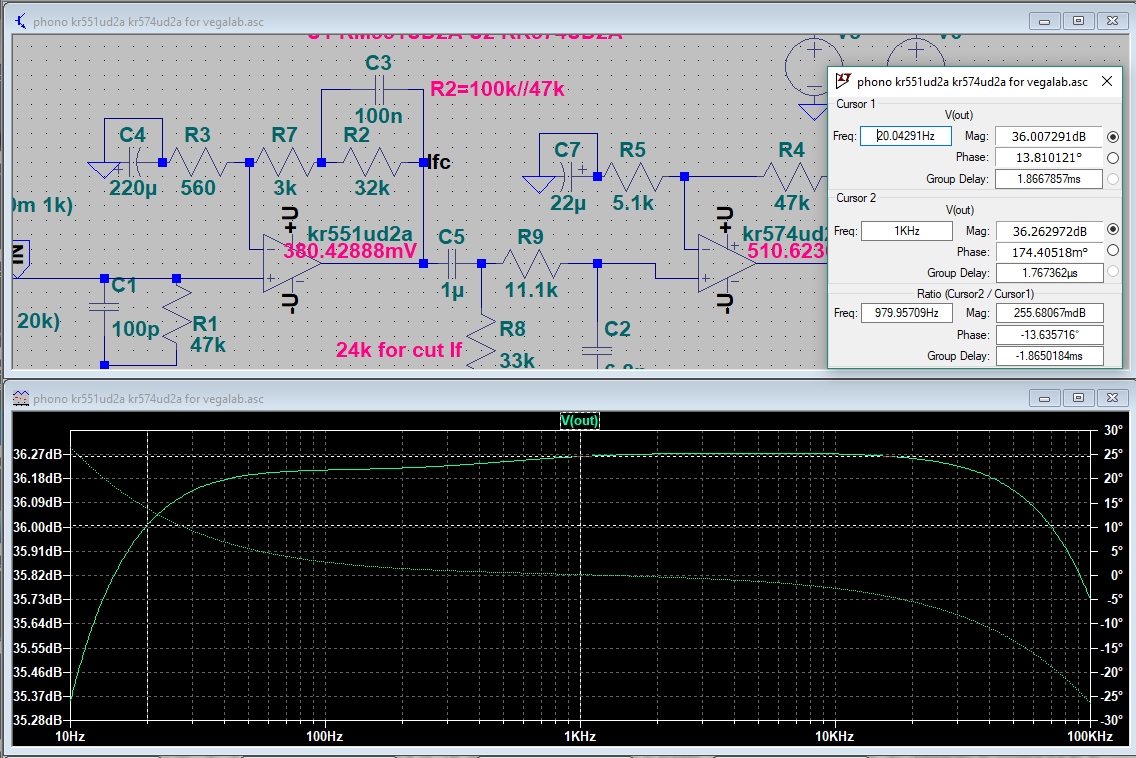
Task: Select resistor R4 symbol
Action: point(794,176)
